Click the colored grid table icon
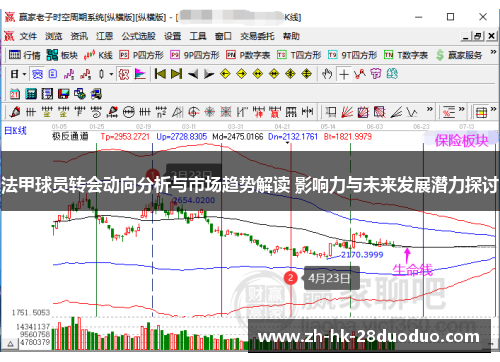 [481, 112]
